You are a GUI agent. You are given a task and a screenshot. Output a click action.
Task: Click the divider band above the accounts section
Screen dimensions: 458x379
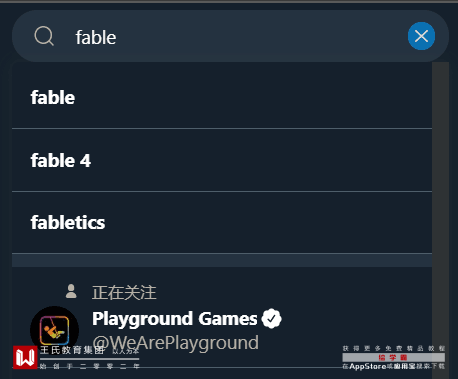click(222, 260)
